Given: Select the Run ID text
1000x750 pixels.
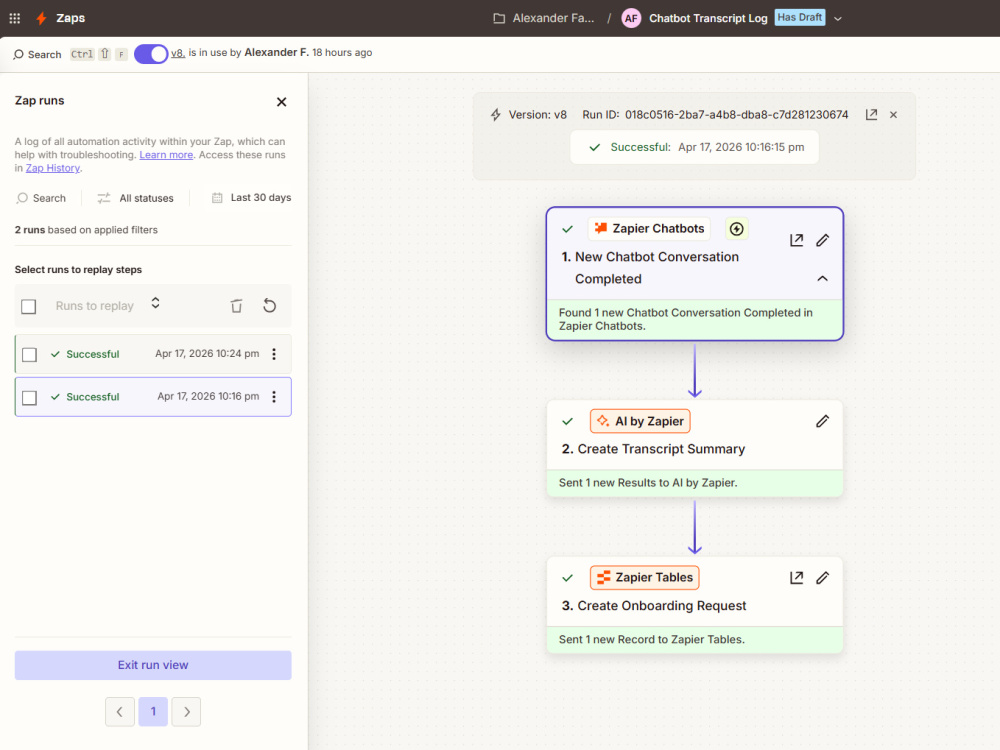Looking at the screenshot, I should pos(715,115).
